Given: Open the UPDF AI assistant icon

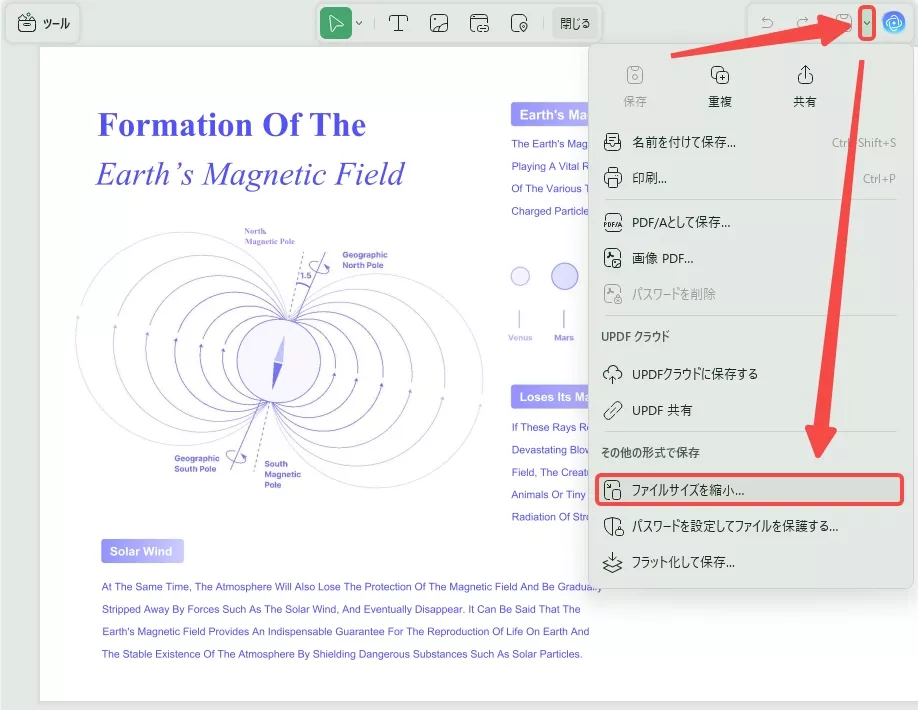Looking at the screenshot, I should click(893, 23).
